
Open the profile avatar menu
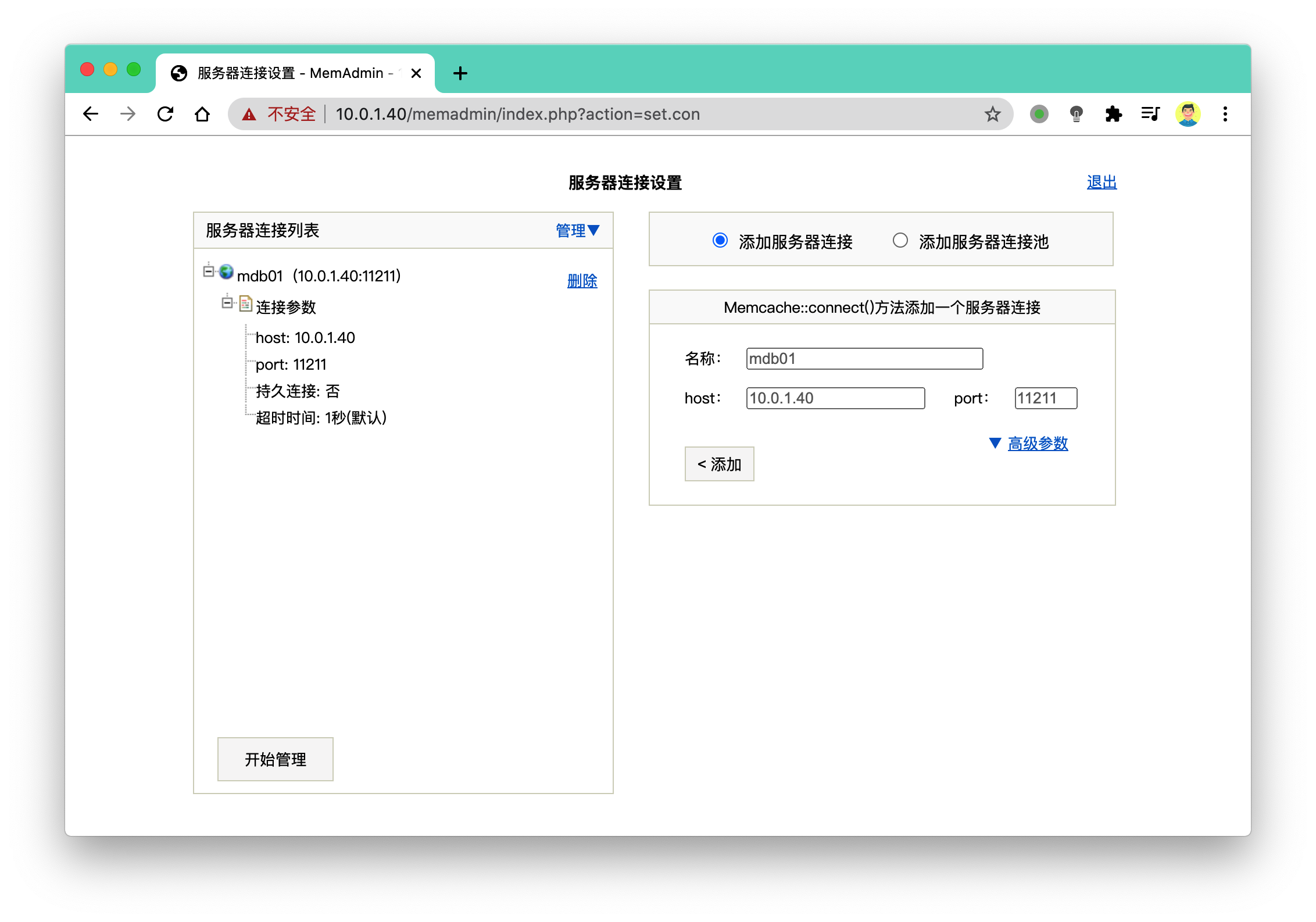pos(1188,114)
